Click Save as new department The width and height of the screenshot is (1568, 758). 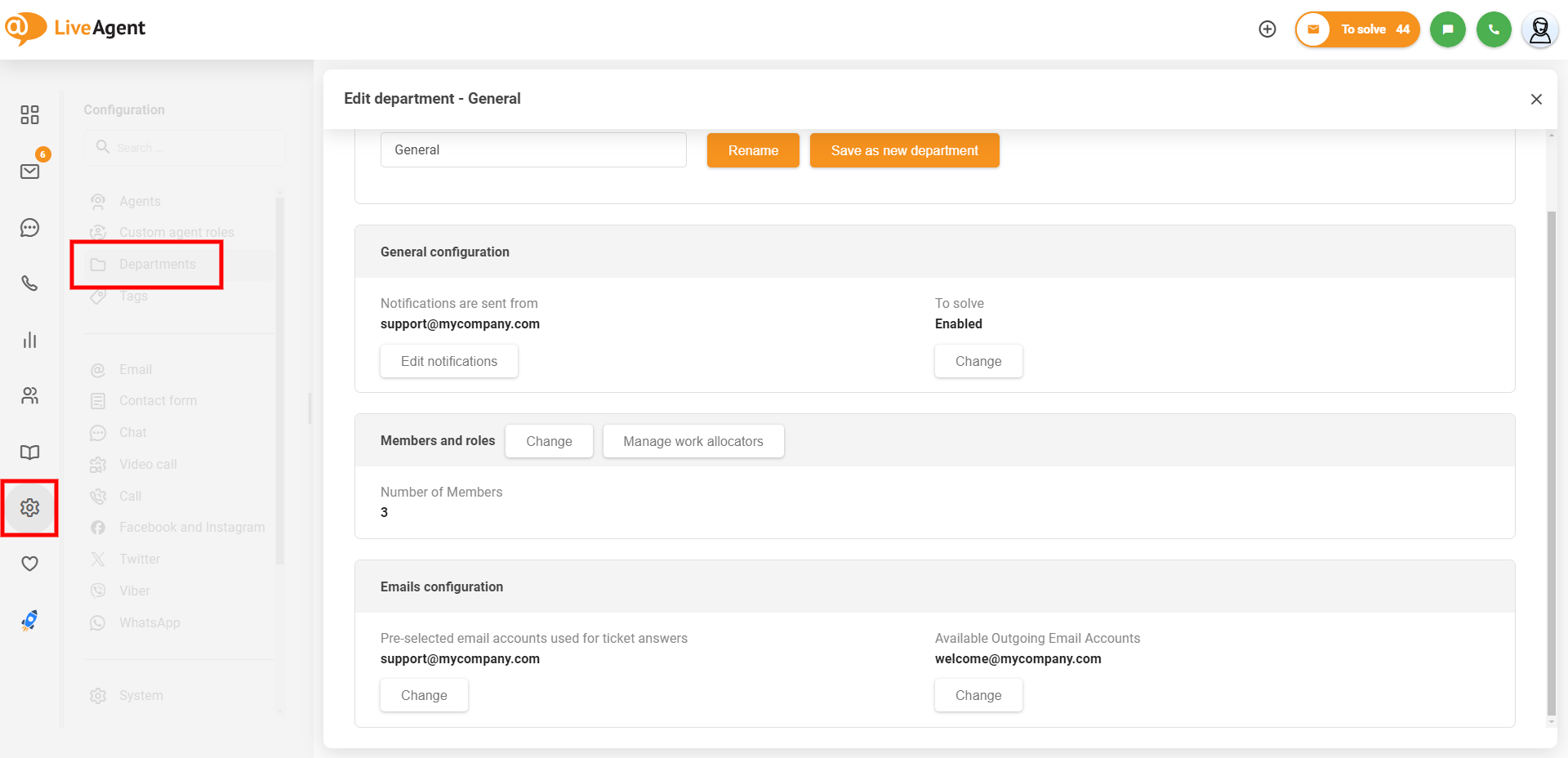coord(904,150)
